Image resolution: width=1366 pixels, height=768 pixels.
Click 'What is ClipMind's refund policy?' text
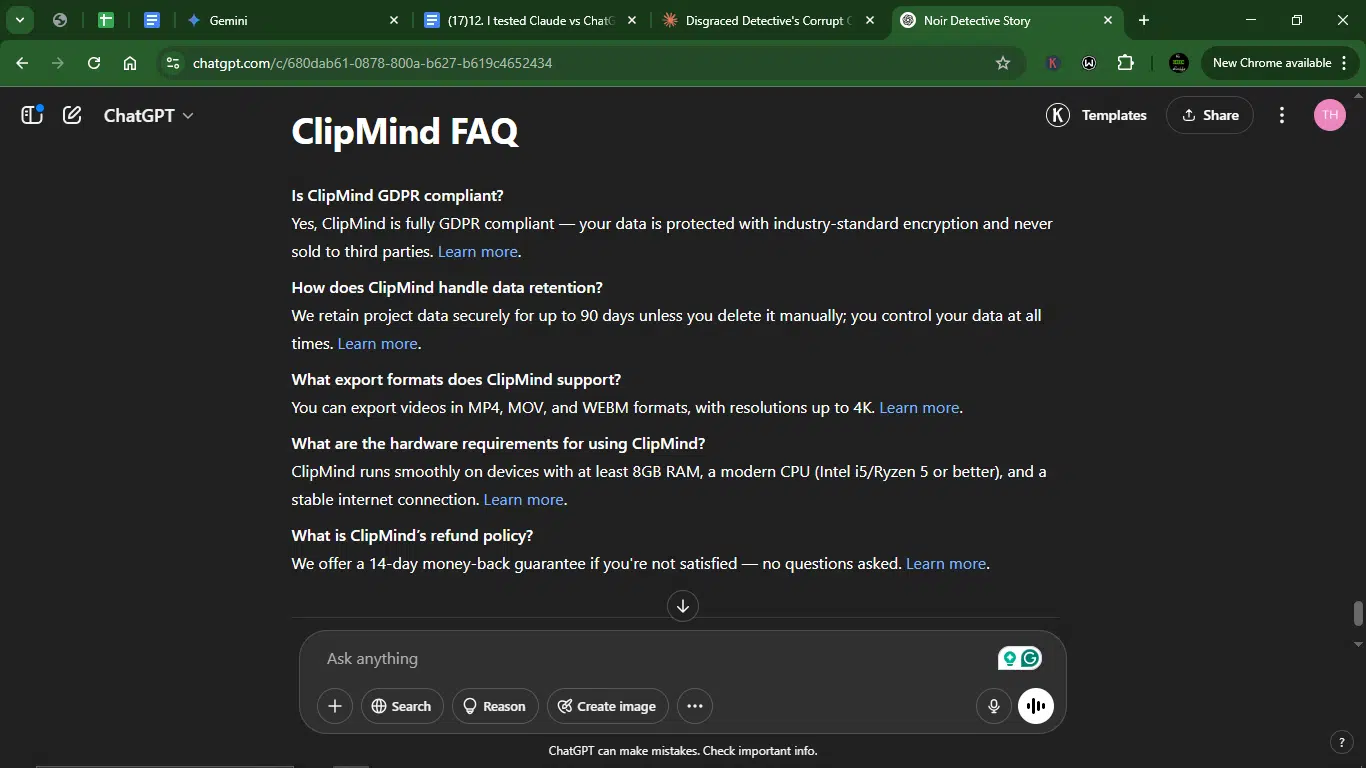coord(412,535)
